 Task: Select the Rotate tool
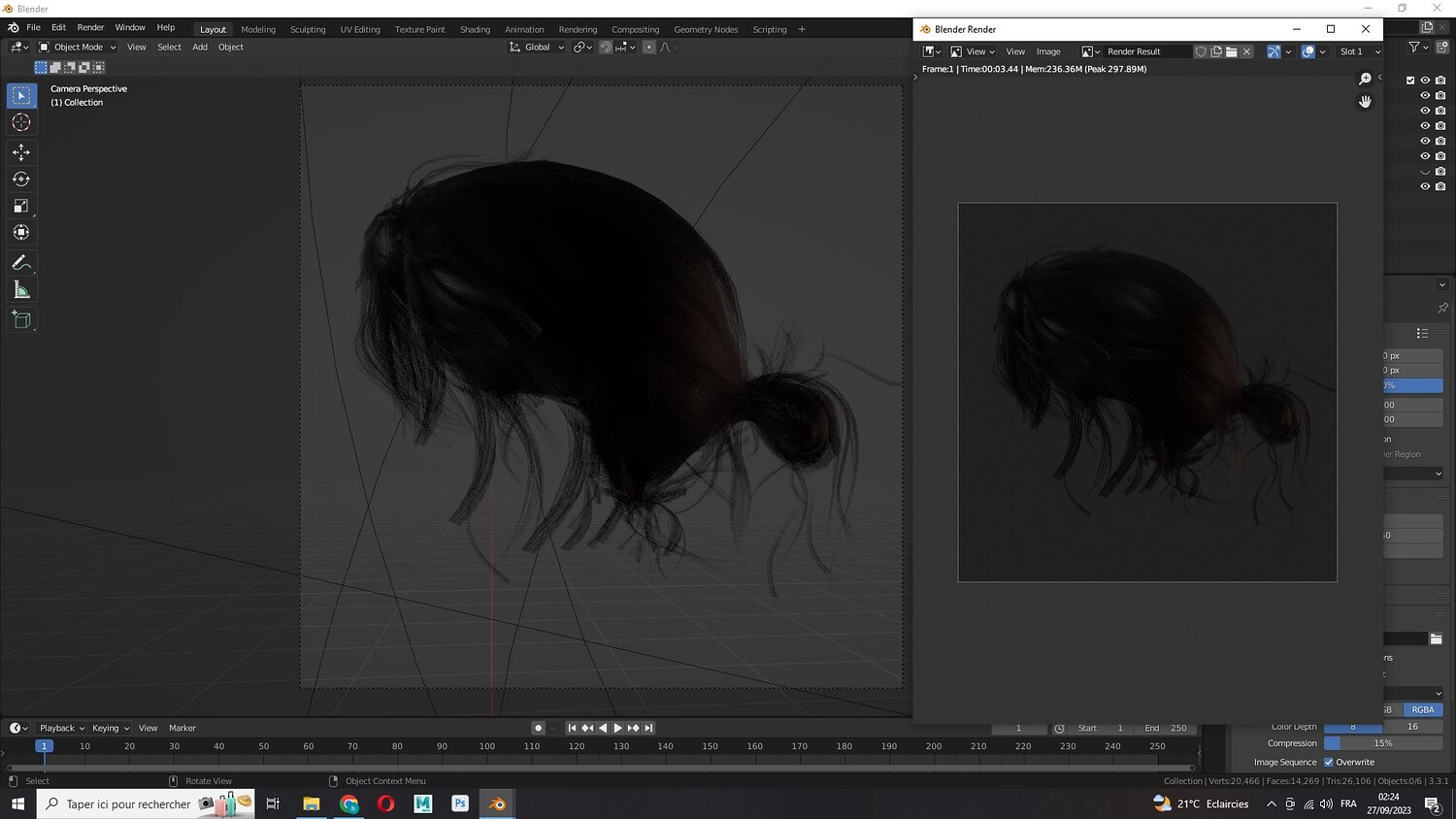coord(21,180)
